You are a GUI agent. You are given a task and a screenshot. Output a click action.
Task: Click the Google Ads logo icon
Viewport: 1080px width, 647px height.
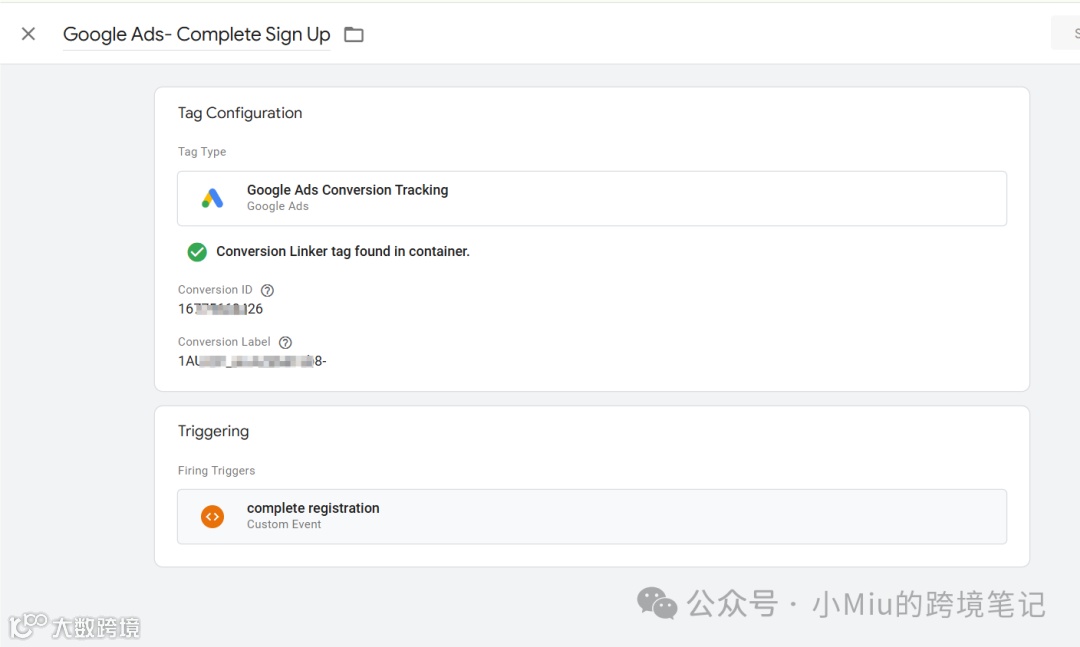click(212, 198)
